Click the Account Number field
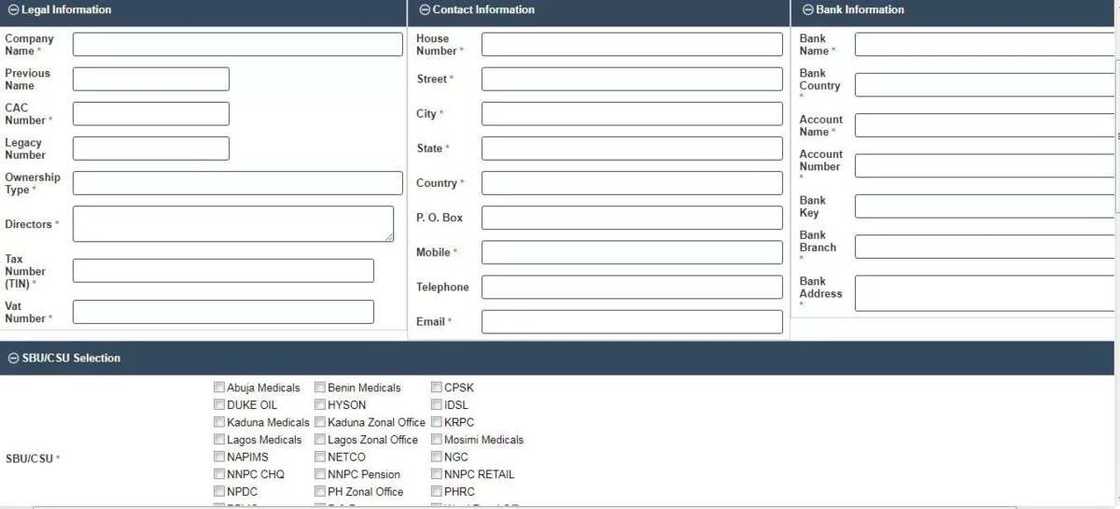1120x509 pixels. pyautogui.click(x=985, y=166)
